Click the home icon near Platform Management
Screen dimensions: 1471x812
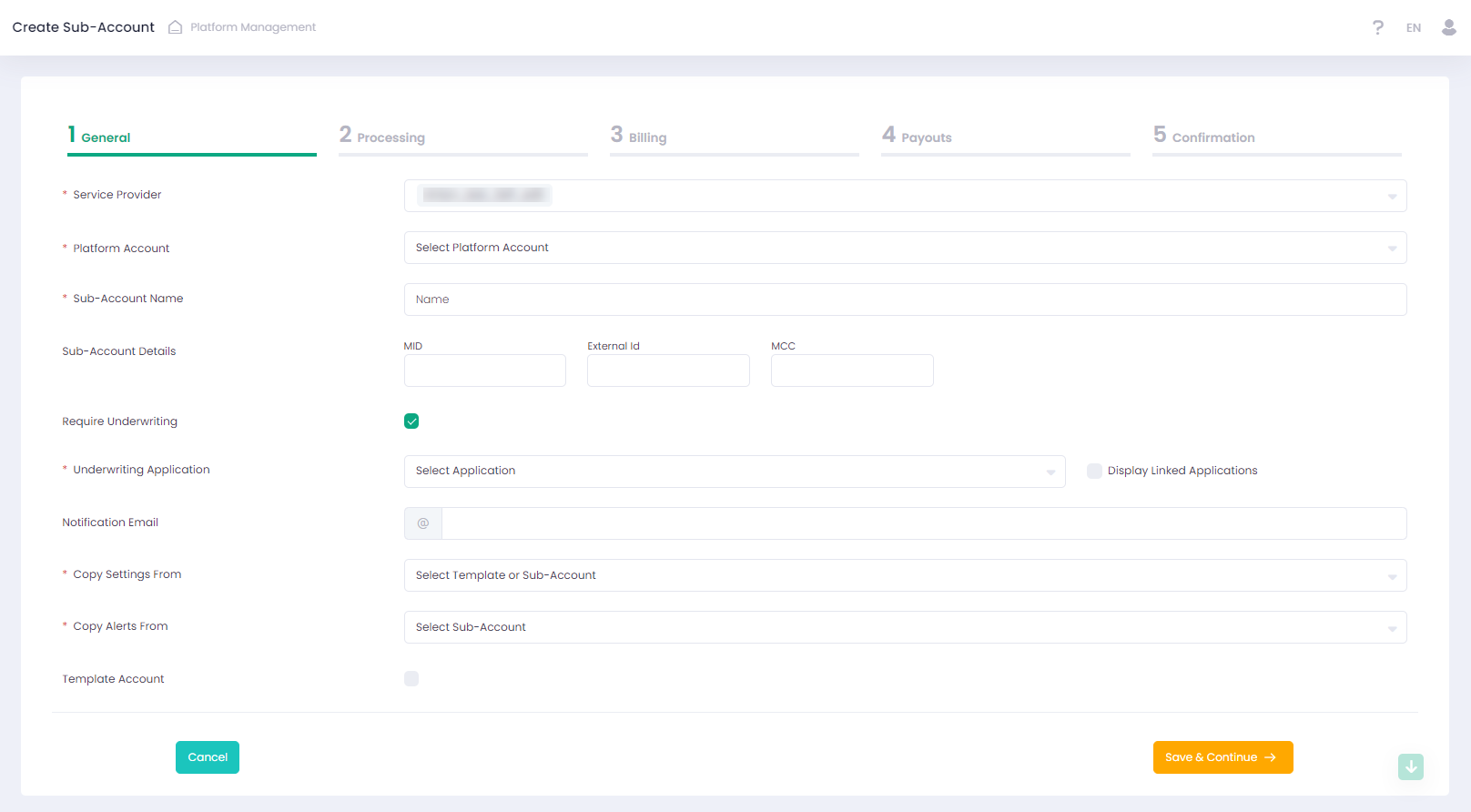pos(176,27)
